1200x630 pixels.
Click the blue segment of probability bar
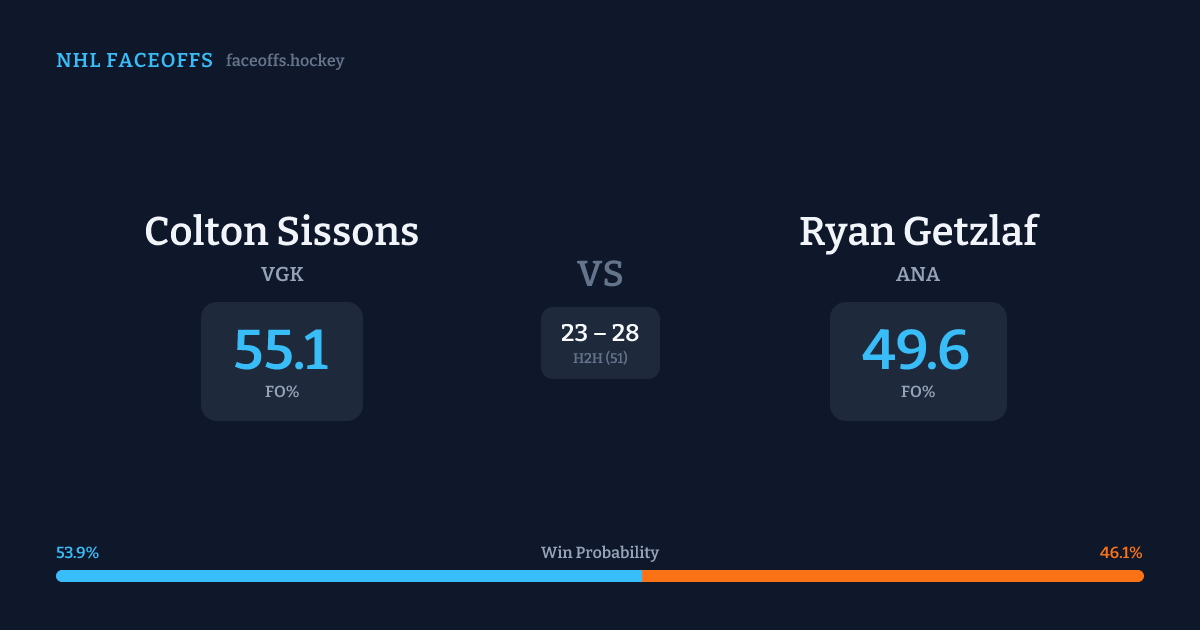click(x=348, y=576)
